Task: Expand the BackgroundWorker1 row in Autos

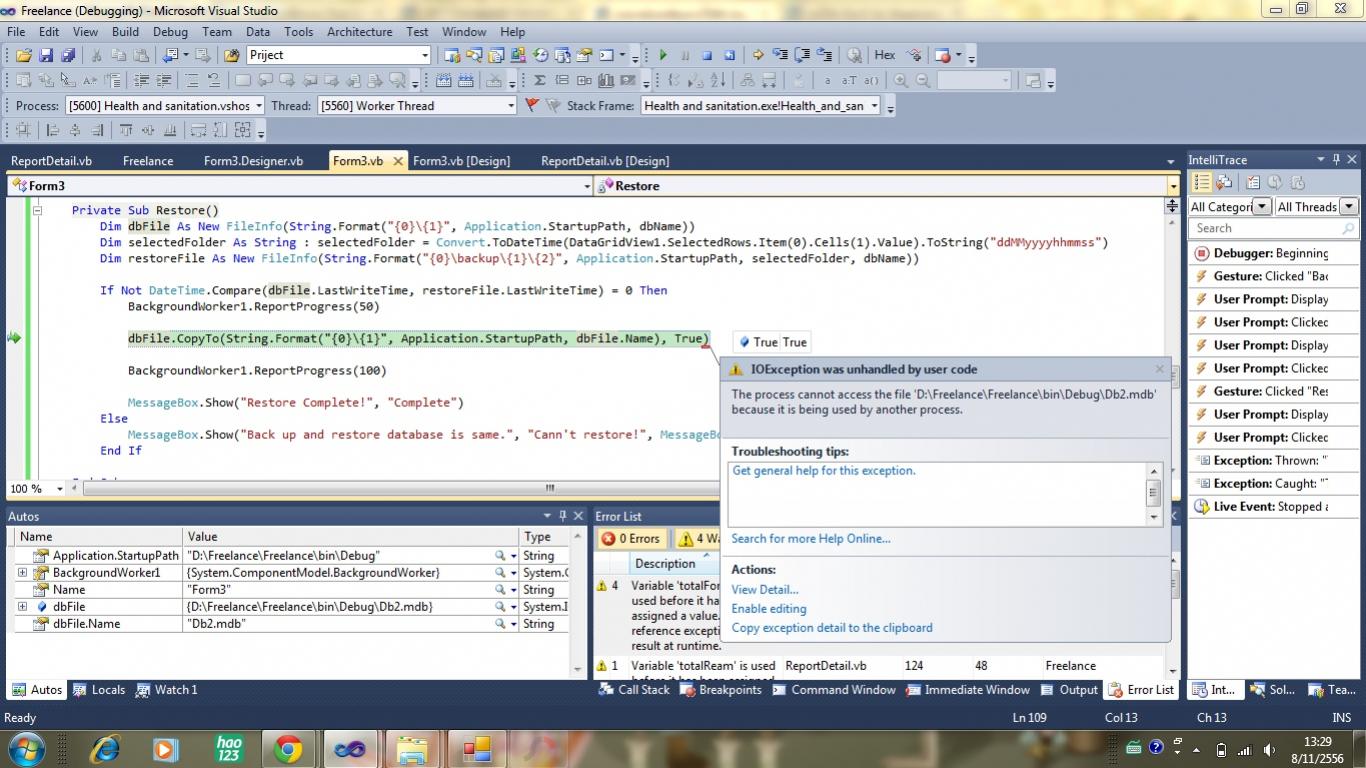Action: coord(22,573)
